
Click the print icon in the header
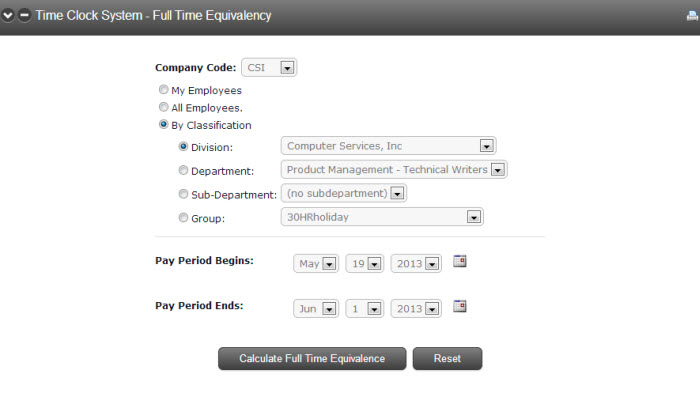692,16
